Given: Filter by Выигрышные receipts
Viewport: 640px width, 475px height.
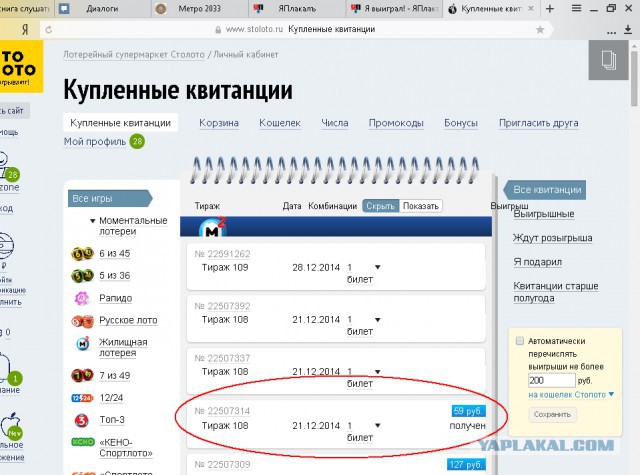Looking at the screenshot, I should tap(544, 214).
